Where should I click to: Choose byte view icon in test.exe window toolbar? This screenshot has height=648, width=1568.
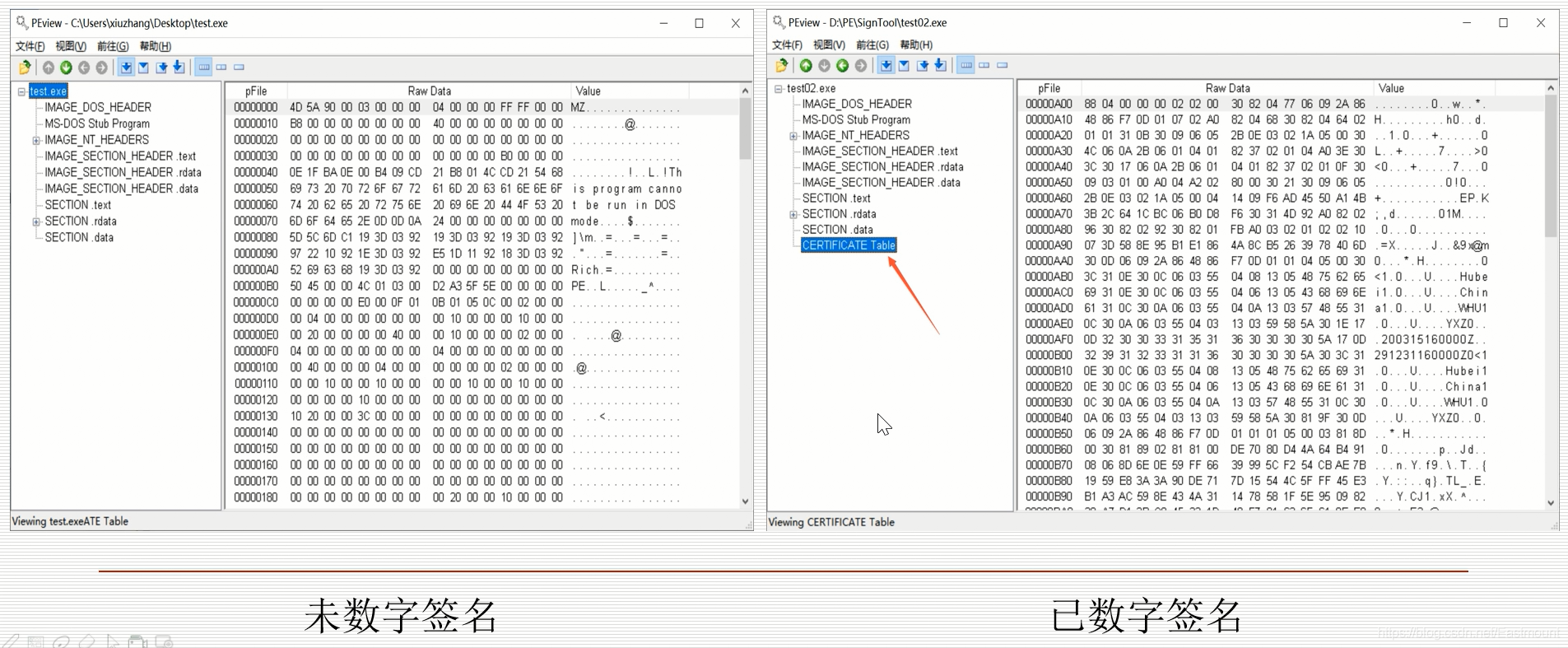click(x=204, y=68)
